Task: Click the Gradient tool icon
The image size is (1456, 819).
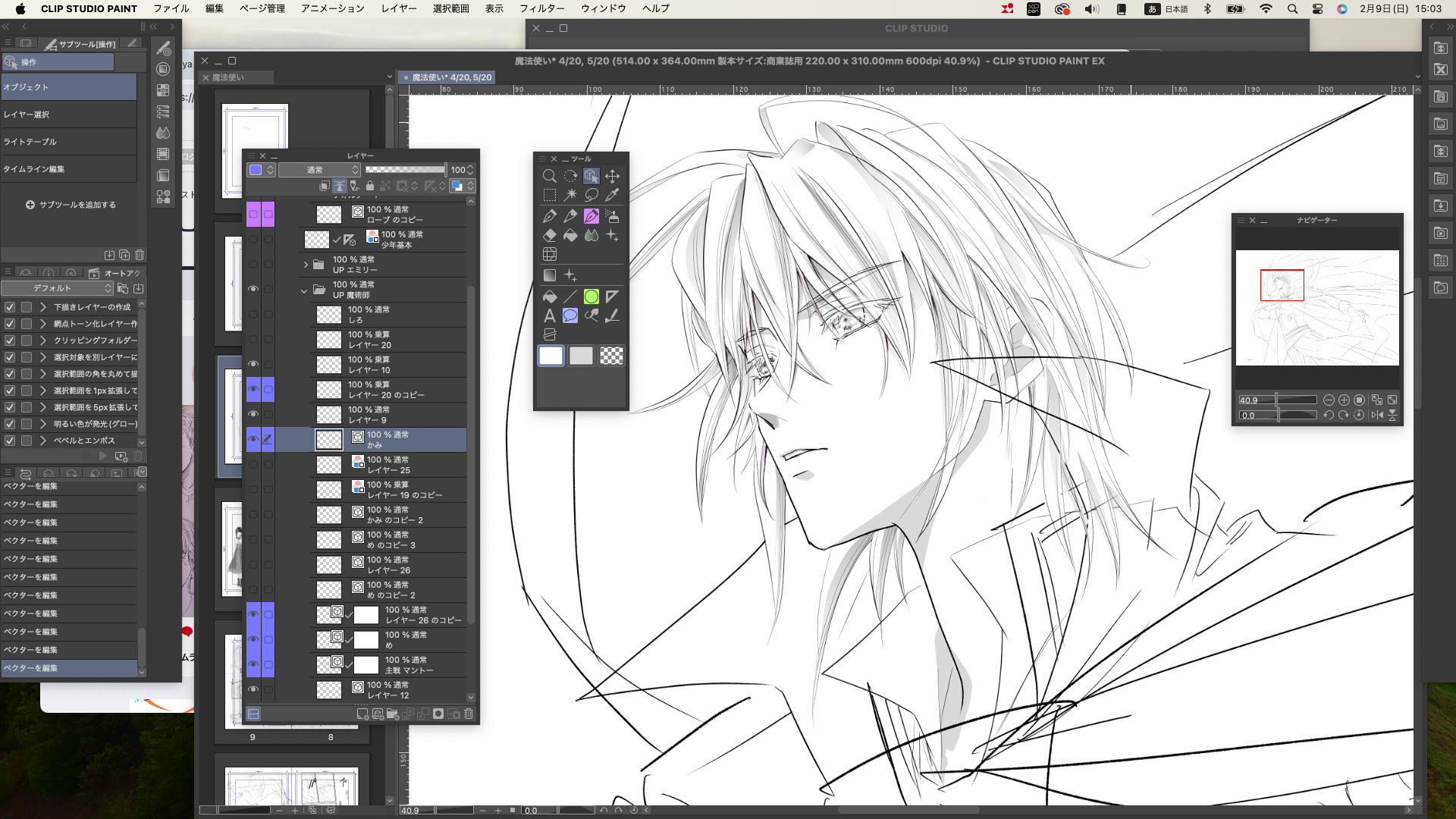Action: (x=549, y=275)
